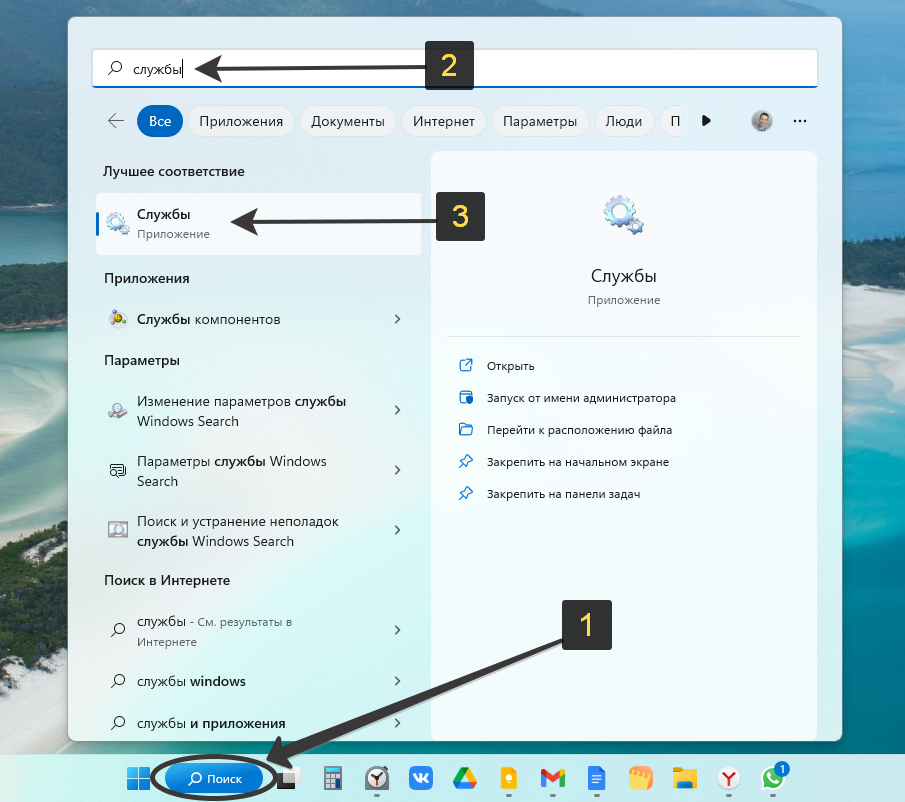
Task: Click the search box containing службы
Action: coord(455,69)
